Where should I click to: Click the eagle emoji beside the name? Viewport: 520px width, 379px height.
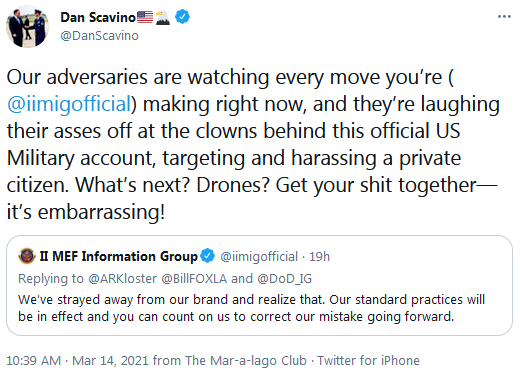163,17
